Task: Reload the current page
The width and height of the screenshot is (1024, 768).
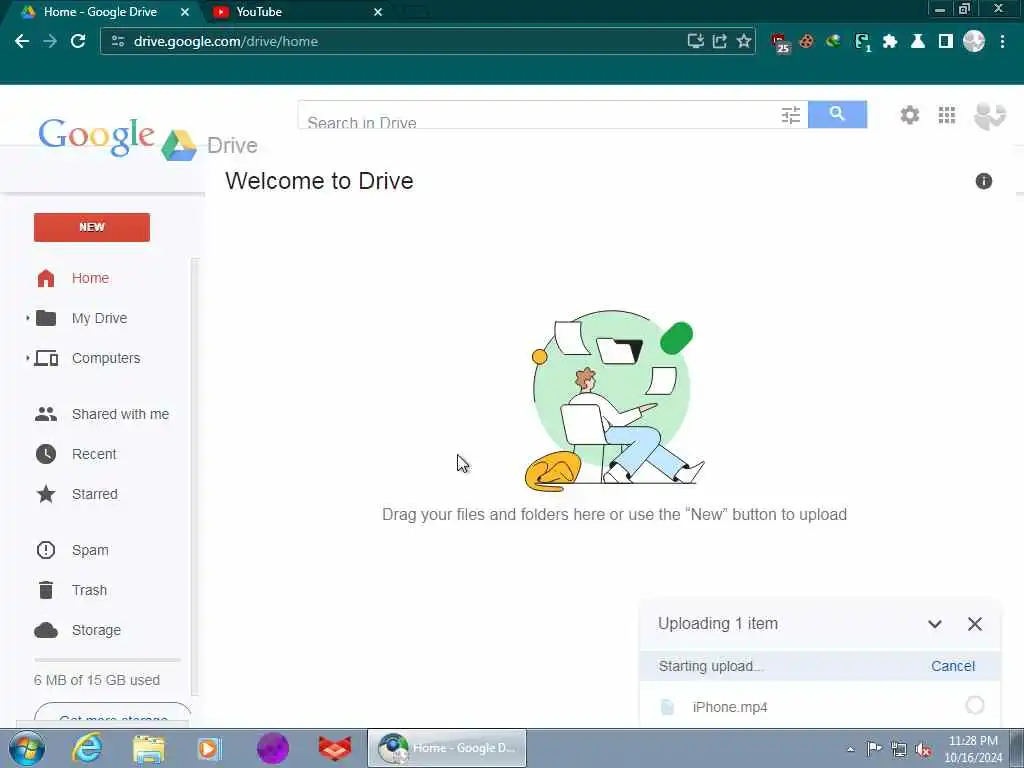Action: coord(78,41)
